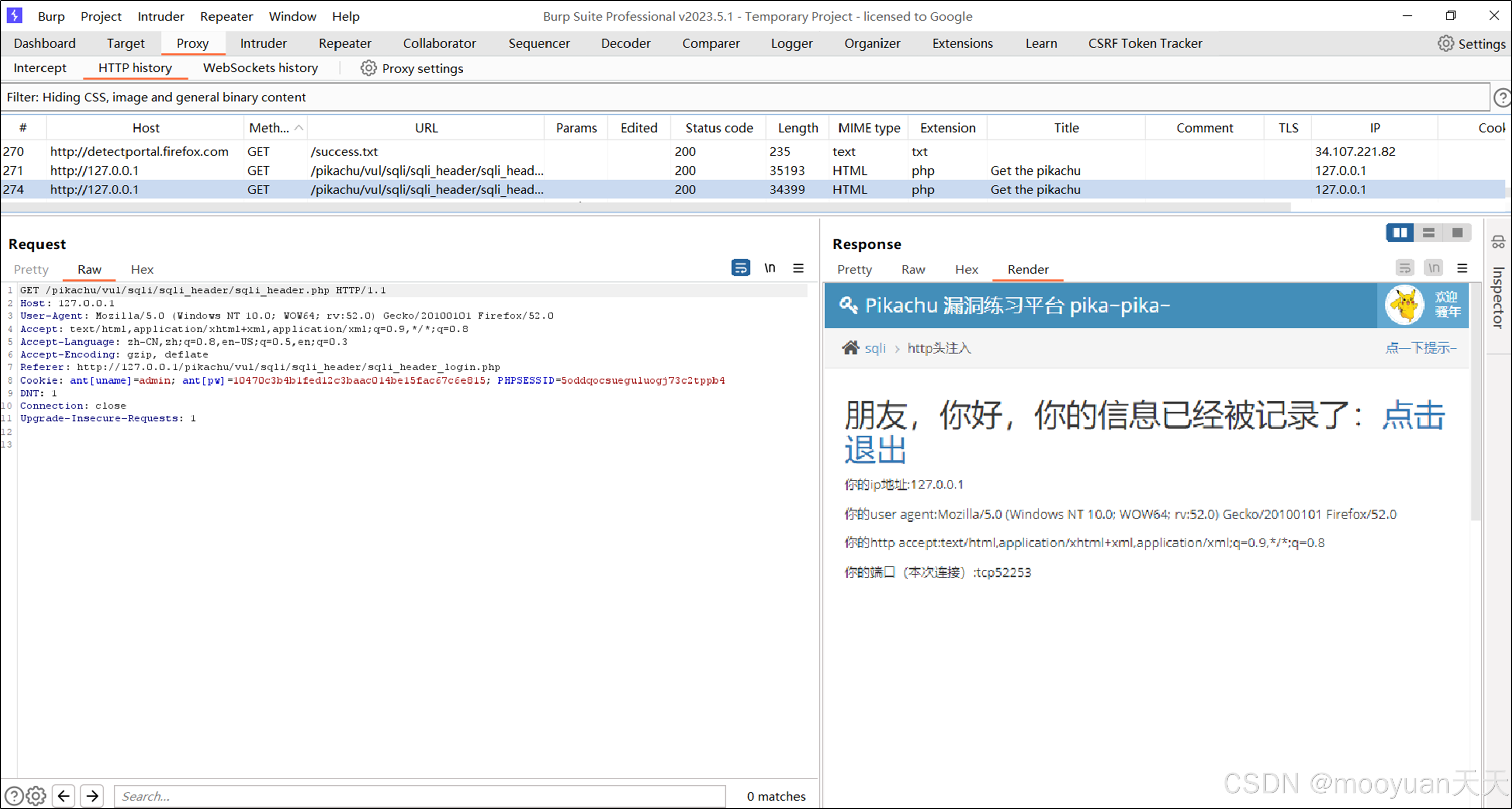
Task: Click the search settings gear icon
Action: (36, 796)
